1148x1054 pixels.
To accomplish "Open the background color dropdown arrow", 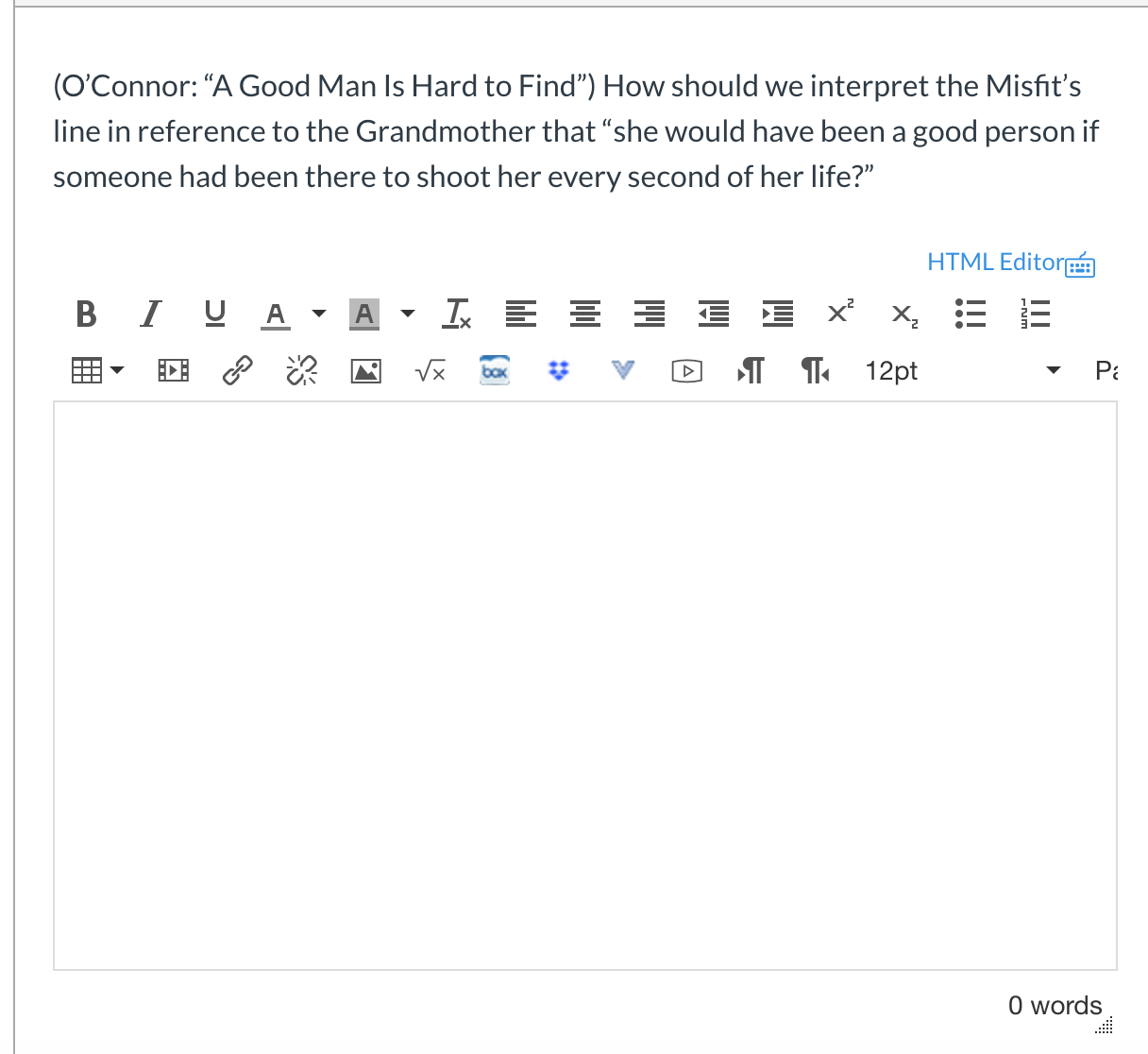I will click(408, 314).
